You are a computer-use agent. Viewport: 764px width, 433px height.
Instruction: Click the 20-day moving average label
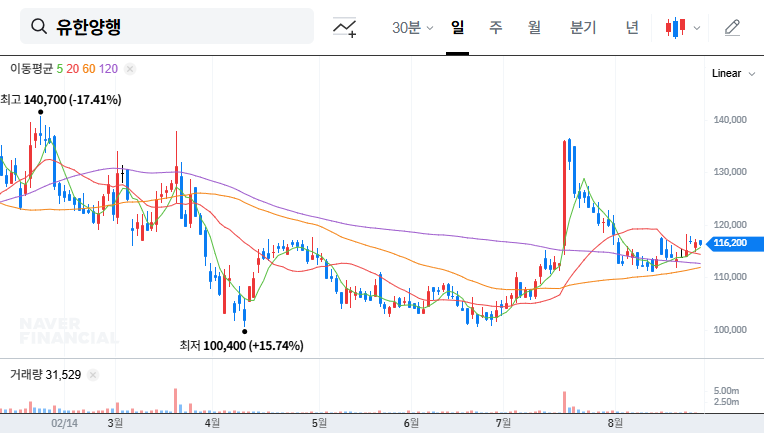(73, 69)
